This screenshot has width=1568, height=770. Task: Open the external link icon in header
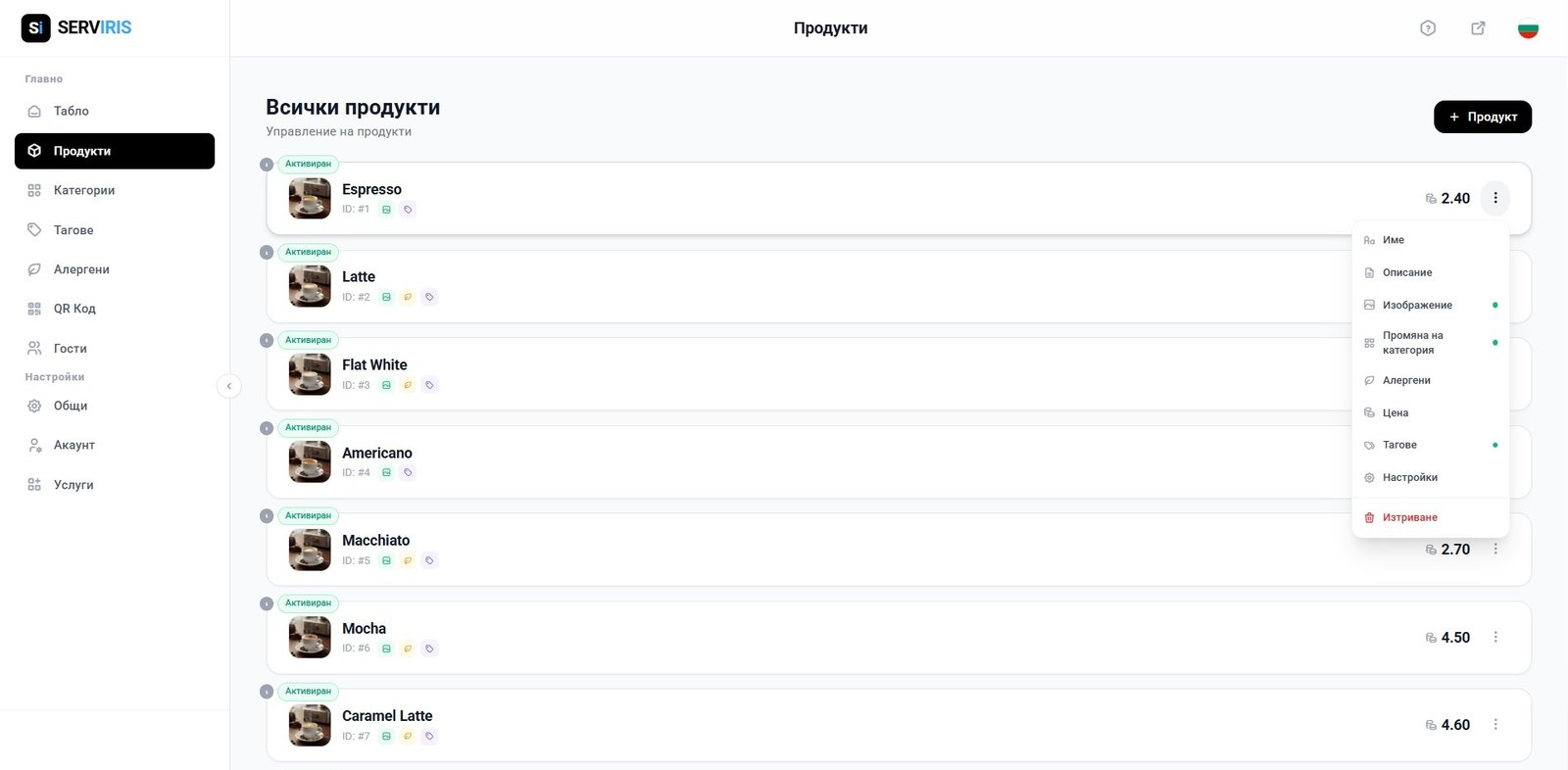1478,28
